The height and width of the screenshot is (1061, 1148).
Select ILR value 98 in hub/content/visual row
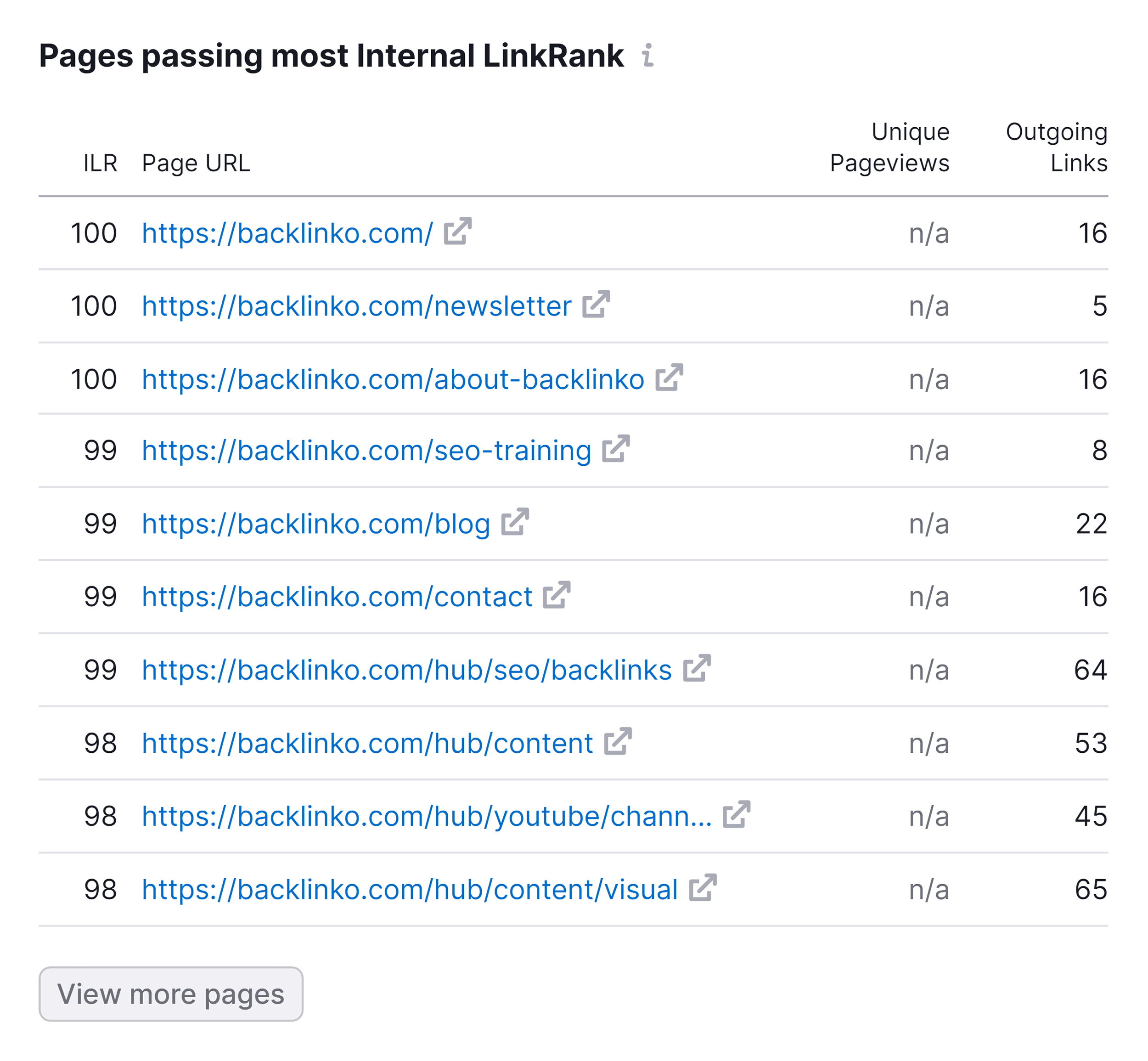coord(101,890)
